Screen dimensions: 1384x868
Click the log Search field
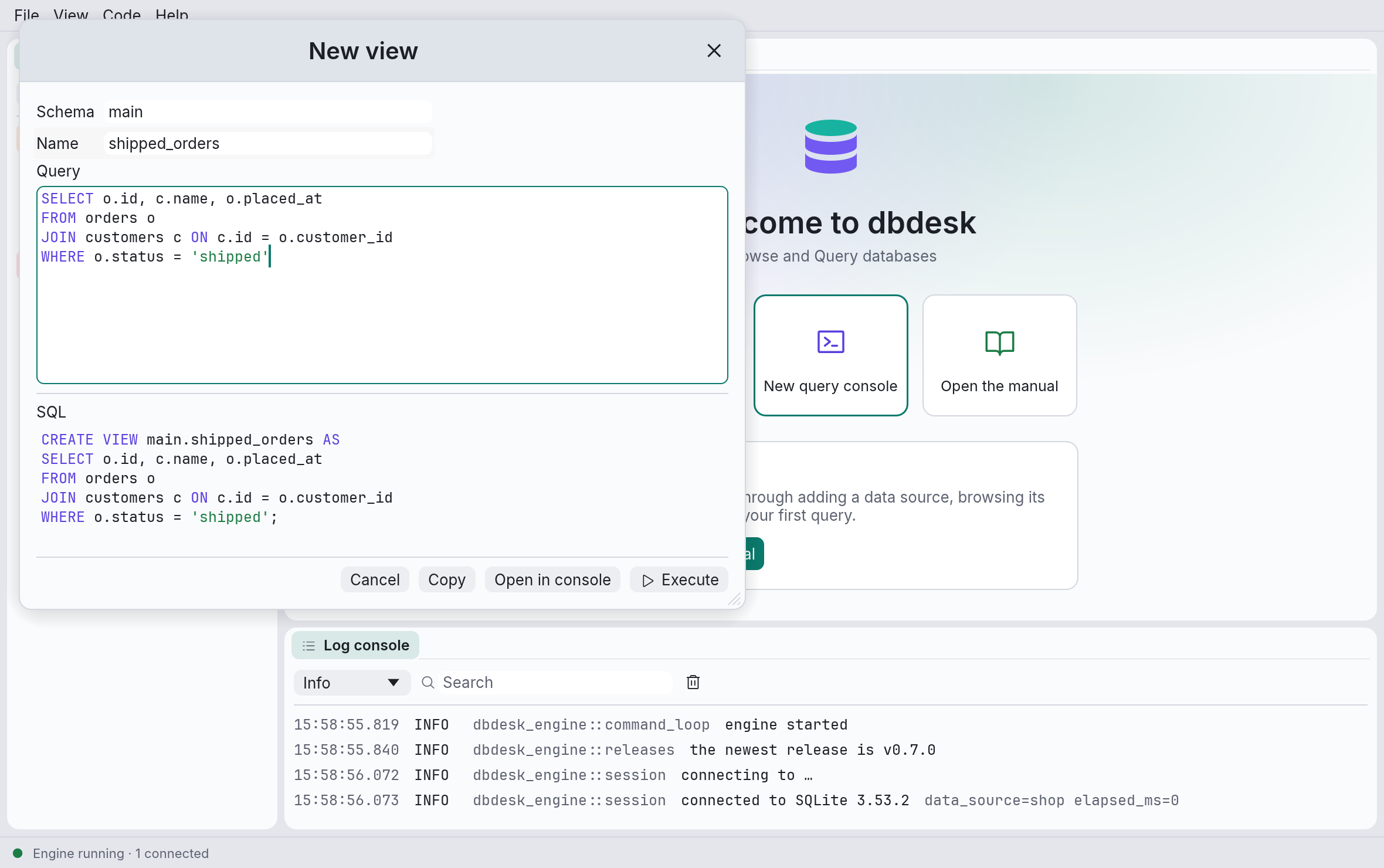(554, 683)
